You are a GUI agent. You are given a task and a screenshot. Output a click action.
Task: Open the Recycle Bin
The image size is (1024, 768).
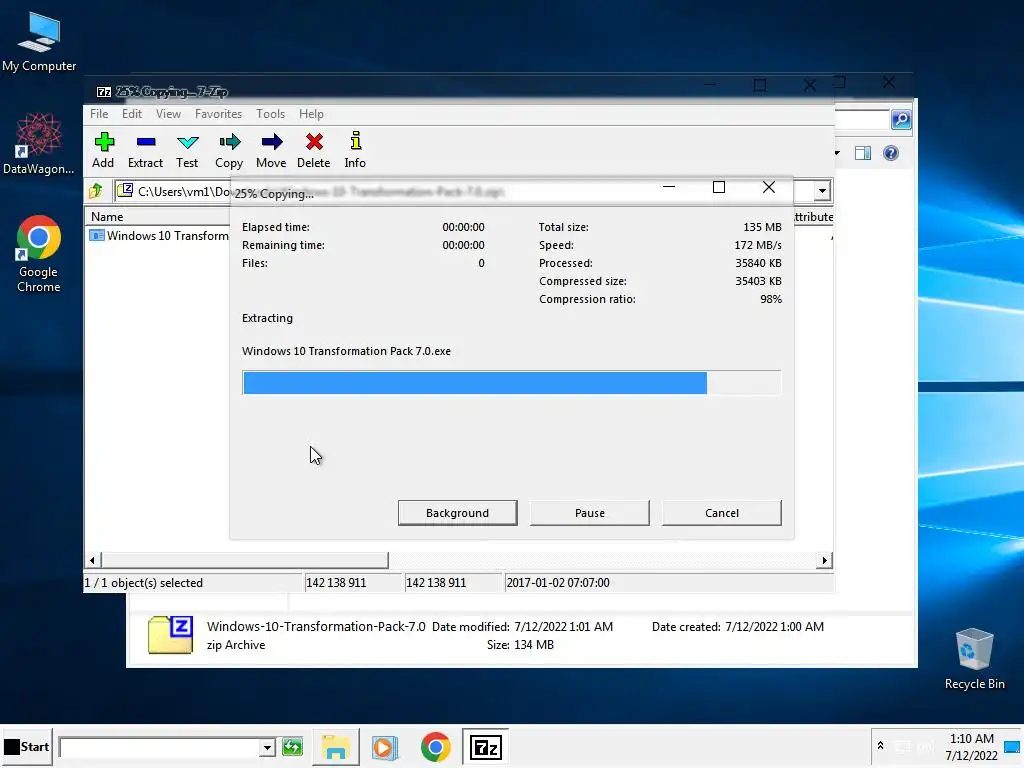pos(974,658)
